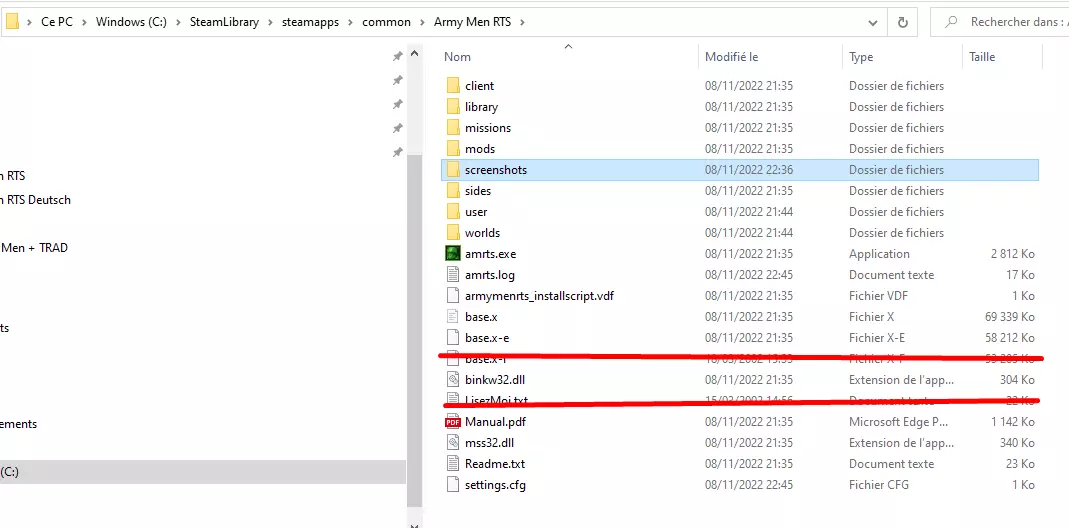Open the client folder icon

pyautogui.click(x=453, y=85)
